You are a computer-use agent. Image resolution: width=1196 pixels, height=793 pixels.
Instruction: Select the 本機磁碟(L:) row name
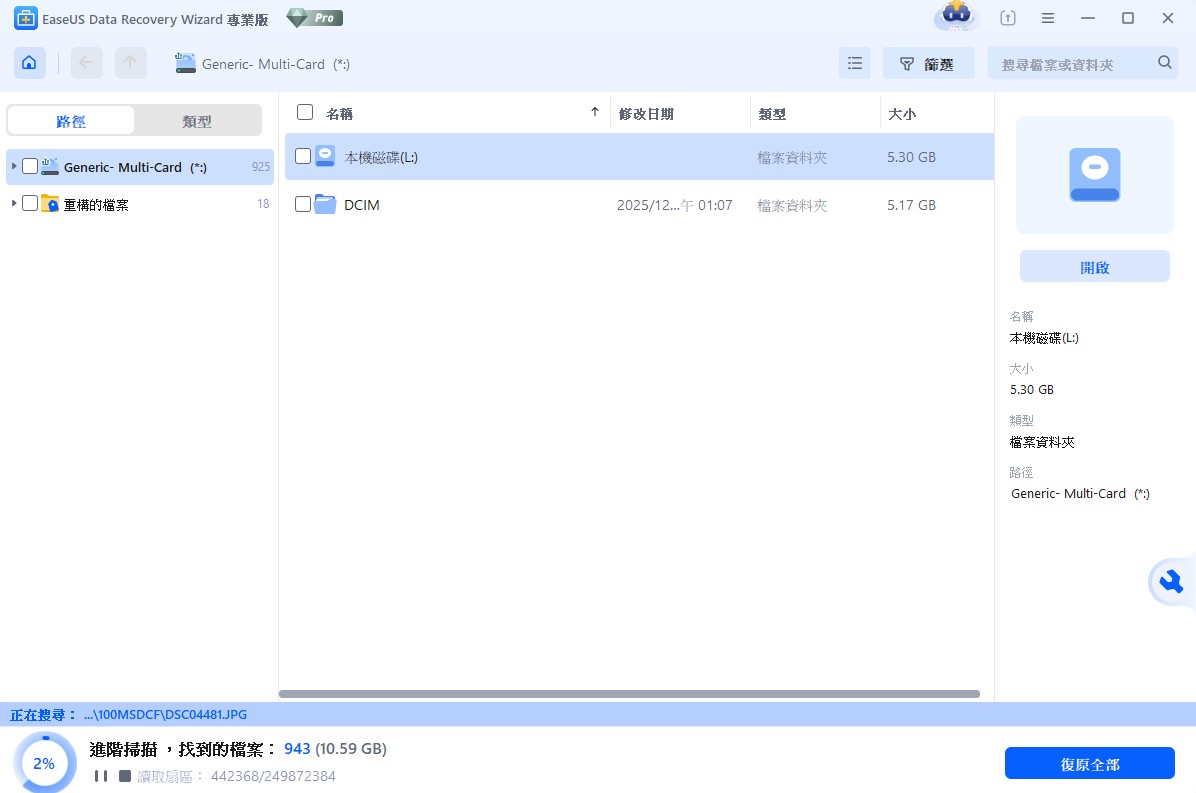pos(381,158)
